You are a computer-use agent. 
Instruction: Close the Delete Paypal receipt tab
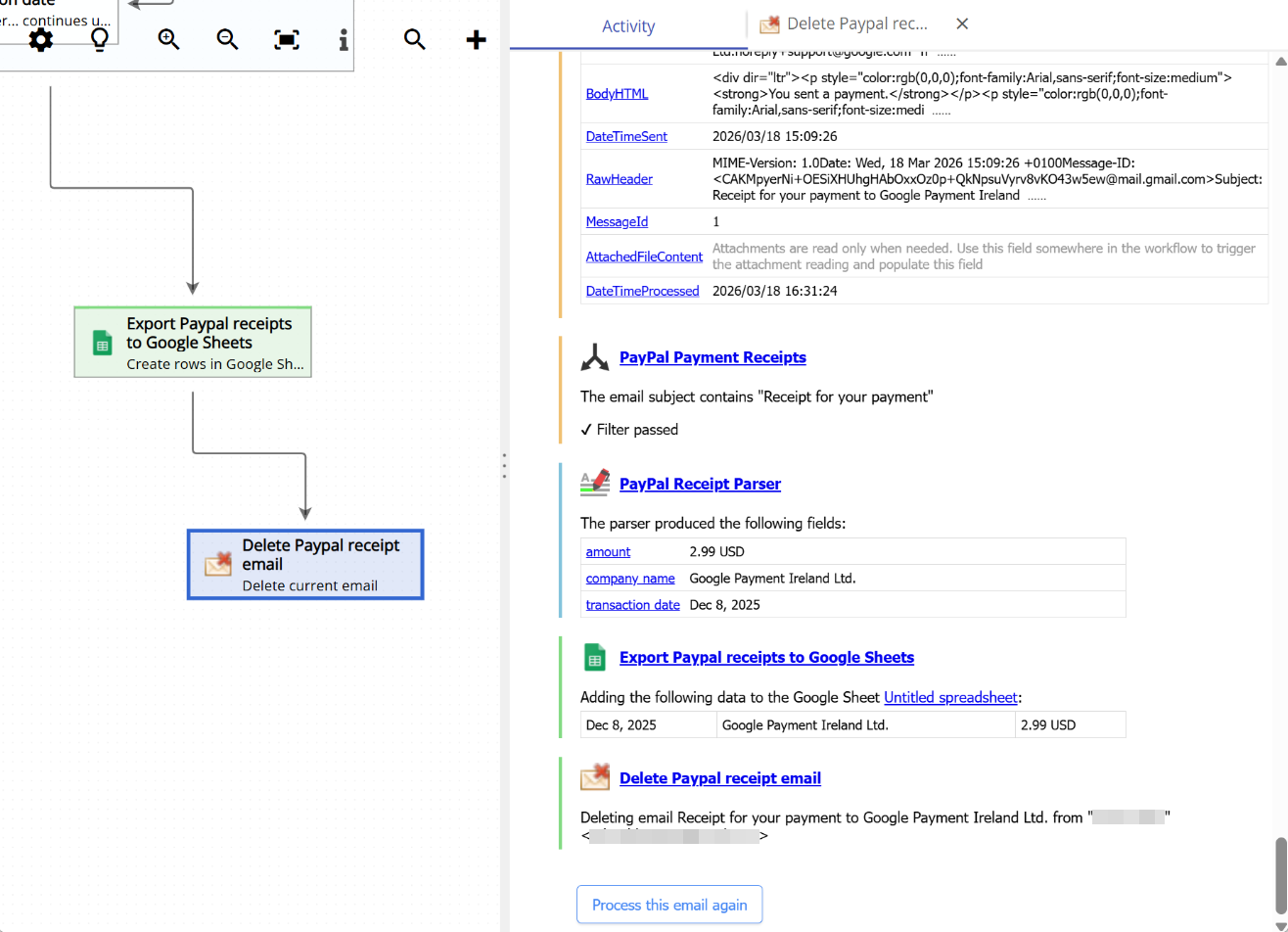click(x=961, y=23)
